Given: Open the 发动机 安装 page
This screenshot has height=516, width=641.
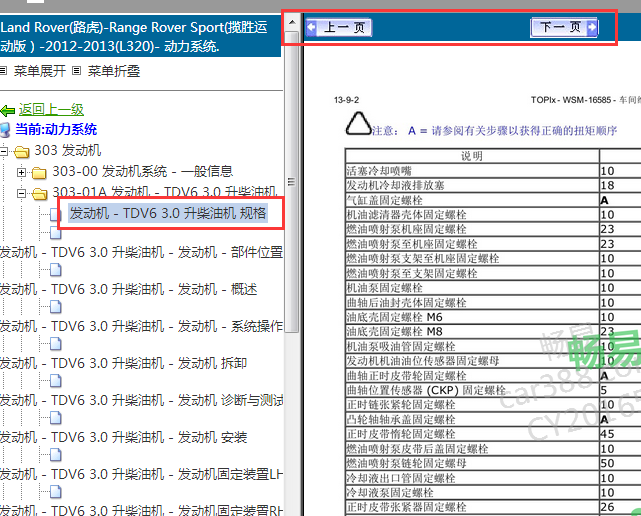Looking at the screenshot, I should coord(123,437).
